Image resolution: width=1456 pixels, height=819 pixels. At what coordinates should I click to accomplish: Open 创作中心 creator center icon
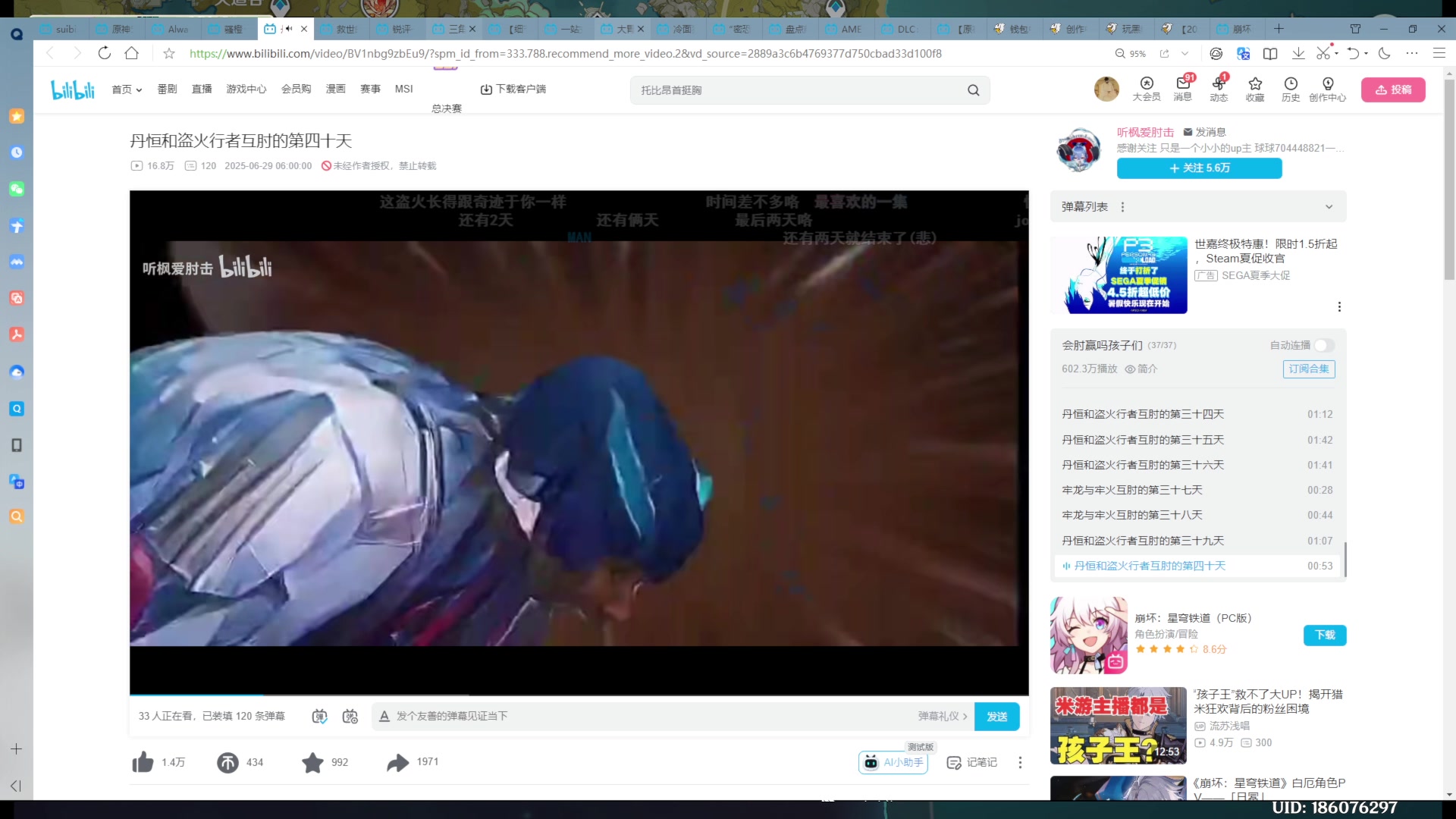click(x=1328, y=89)
